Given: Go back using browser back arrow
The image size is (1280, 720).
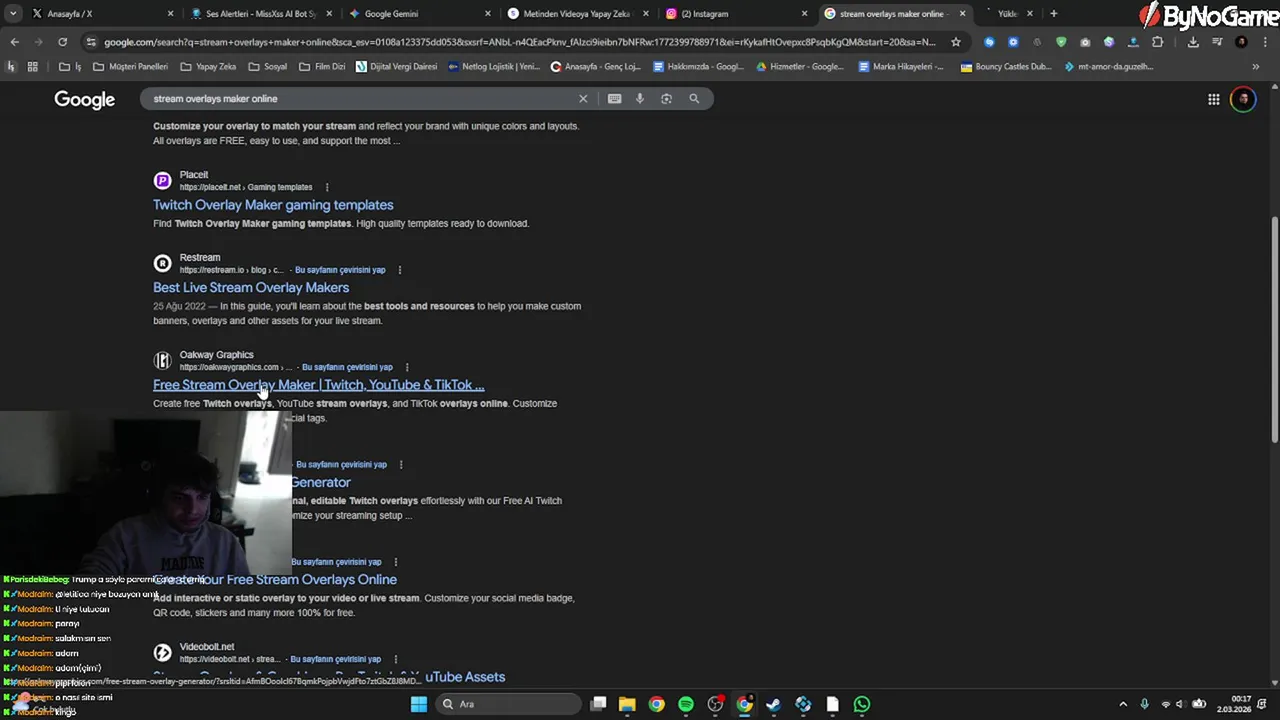Looking at the screenshot, I should (x=14, y=42).
